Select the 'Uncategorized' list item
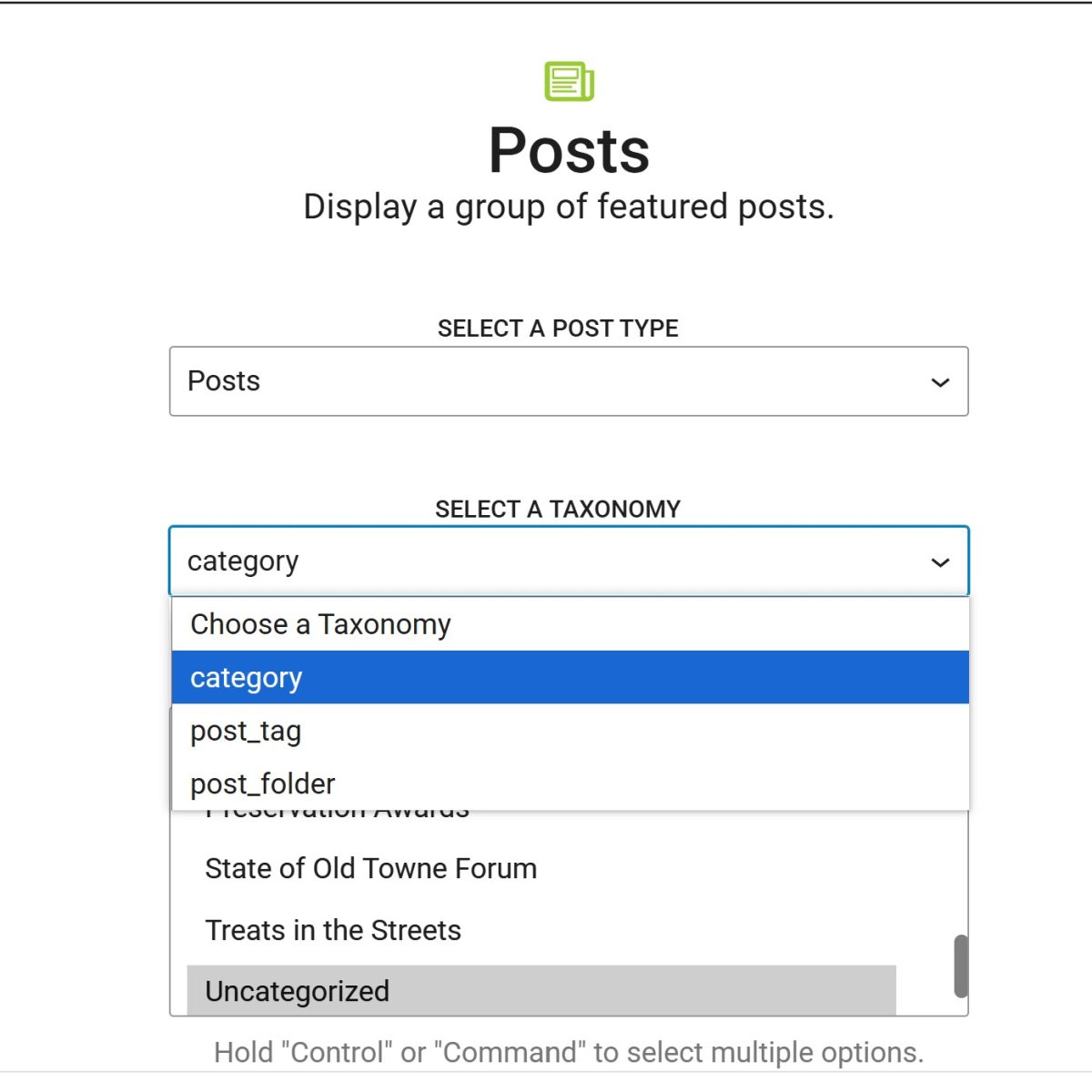This screenshot has width=1092, height=1092. 541,990
